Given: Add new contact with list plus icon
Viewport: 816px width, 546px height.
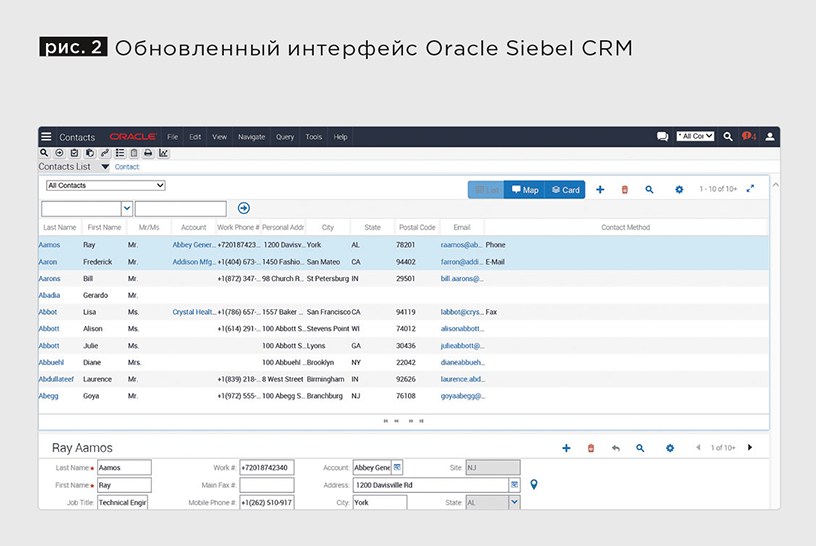Looking at the screenshot, I should point(600,189).
